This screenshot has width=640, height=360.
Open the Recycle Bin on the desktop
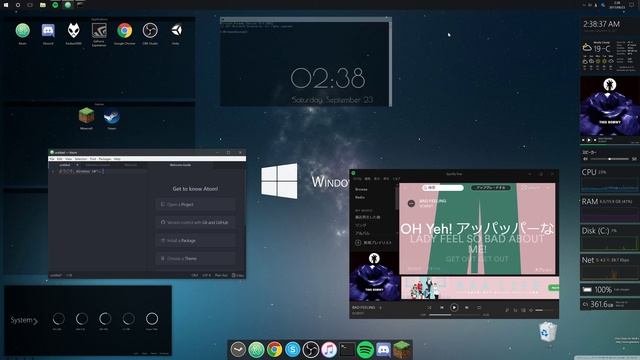point(547,331)
